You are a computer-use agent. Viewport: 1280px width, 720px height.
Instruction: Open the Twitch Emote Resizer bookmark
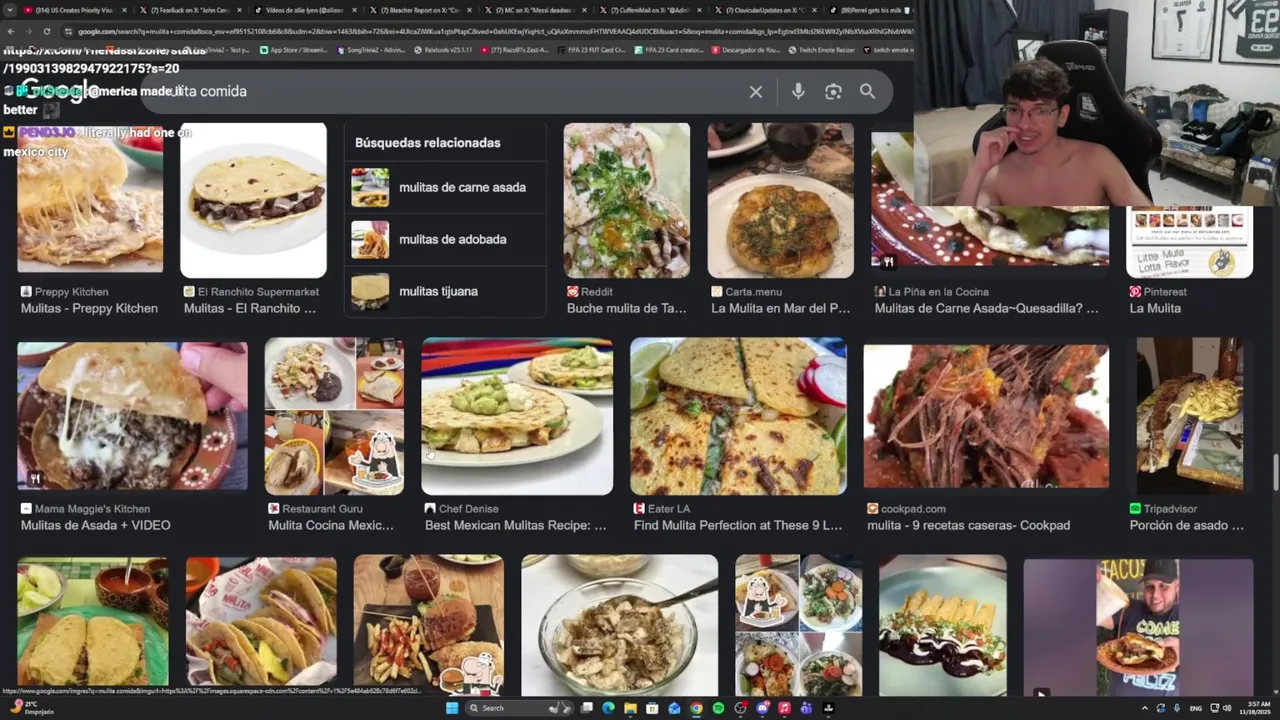pyautogui.click(x=822, y=49)
